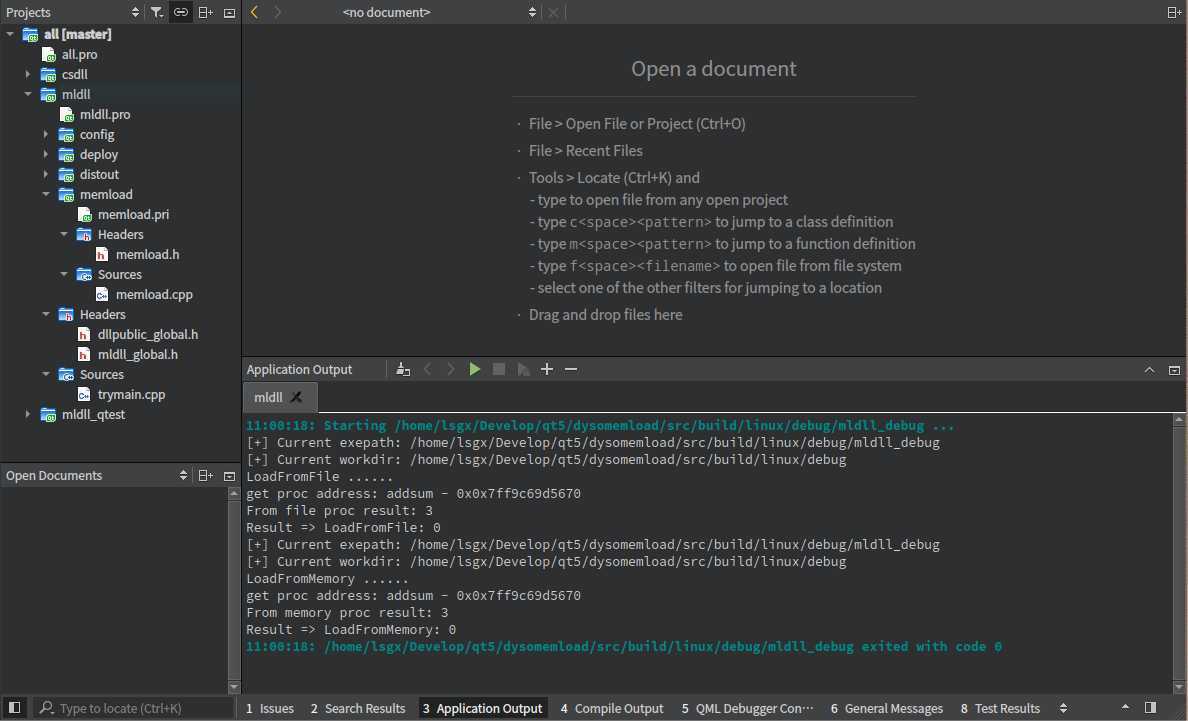This screenshot has width=1188, height=721.
Task: Switch to Application Output pane tab
Action: pos(483,708)
